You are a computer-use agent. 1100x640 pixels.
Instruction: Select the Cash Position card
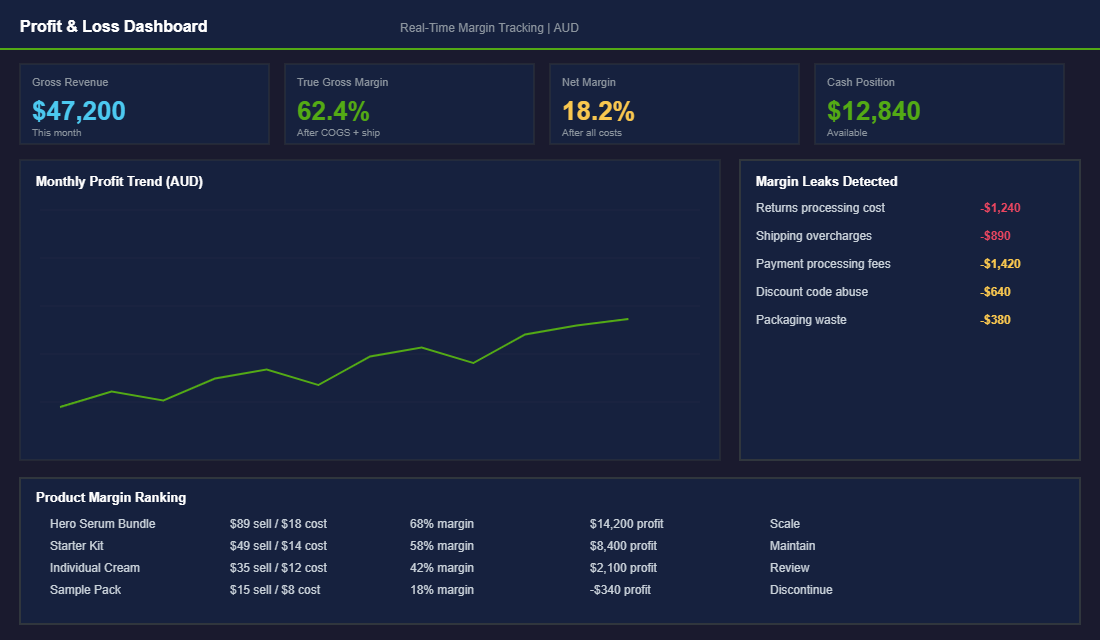(938, 103)
